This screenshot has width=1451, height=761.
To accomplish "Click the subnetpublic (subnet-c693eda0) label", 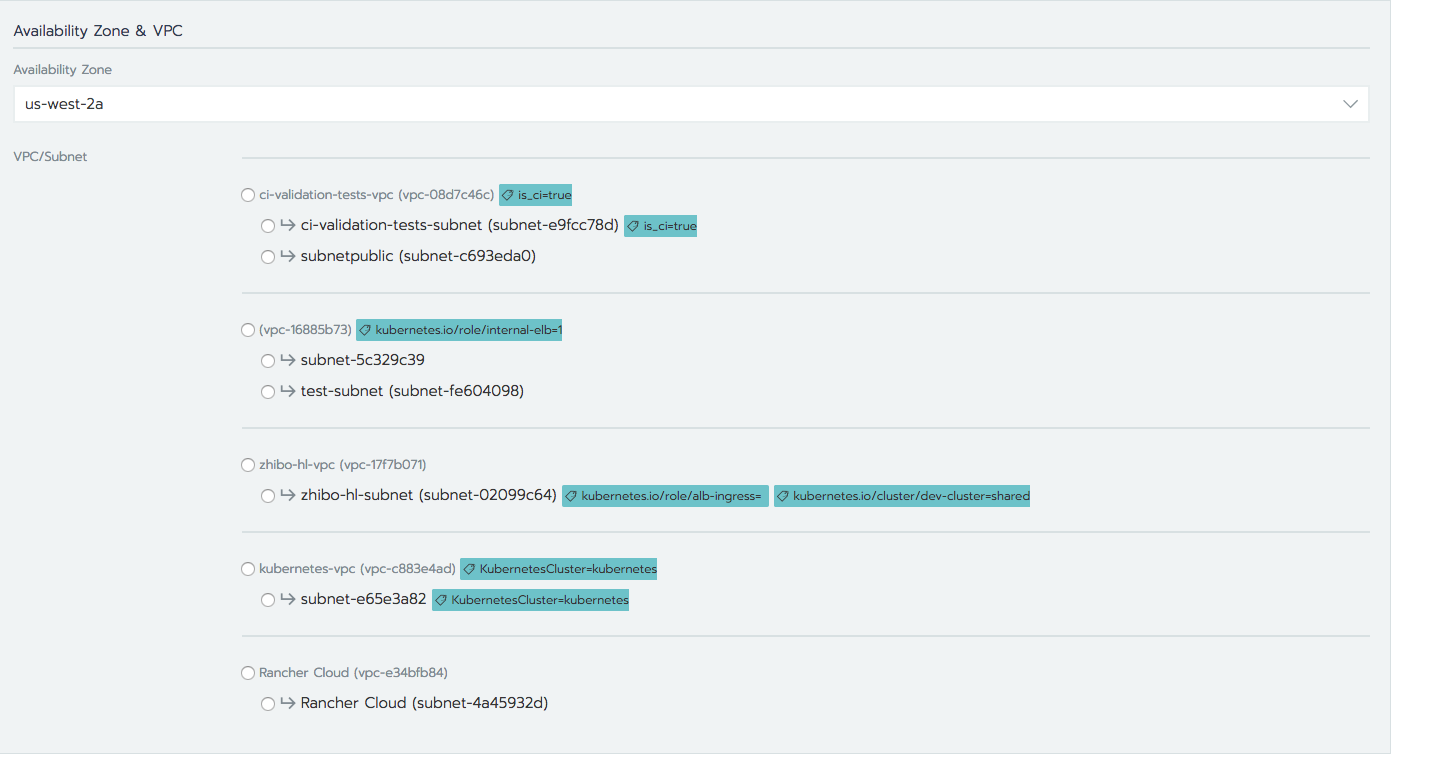I will click(418, 256).
